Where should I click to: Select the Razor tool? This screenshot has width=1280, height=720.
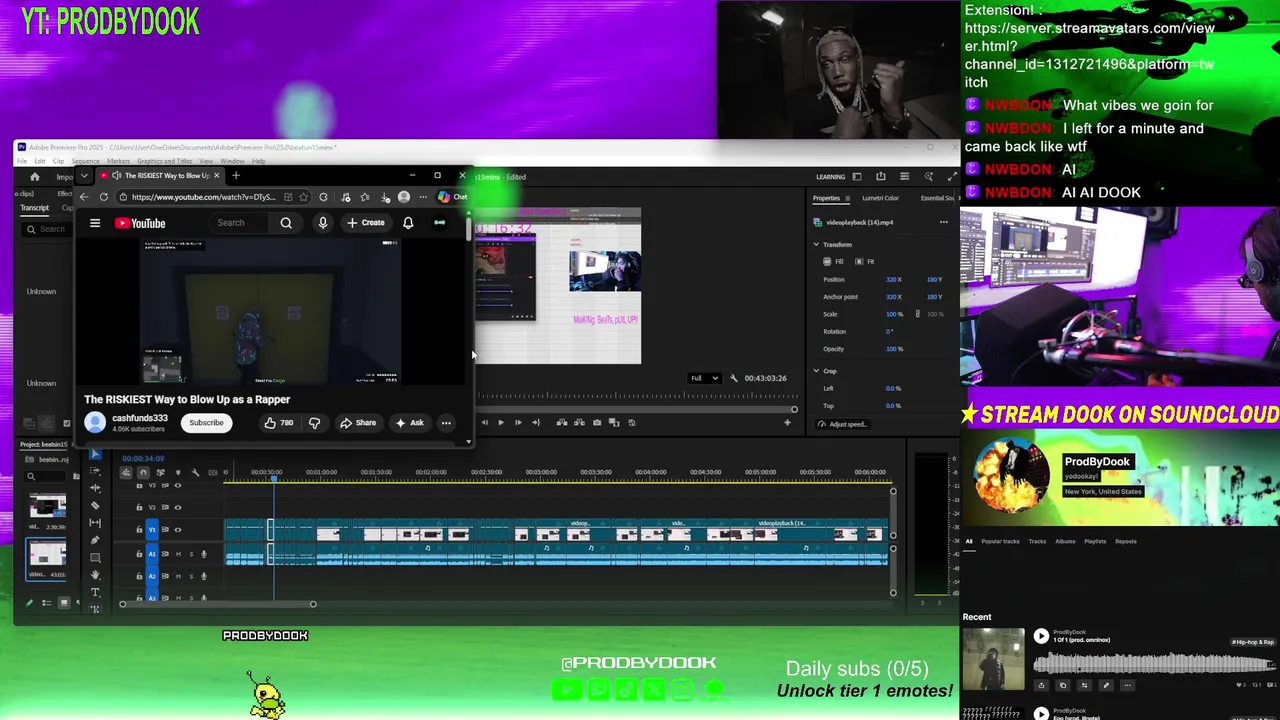pyautogui.click(x=95, y=505)
